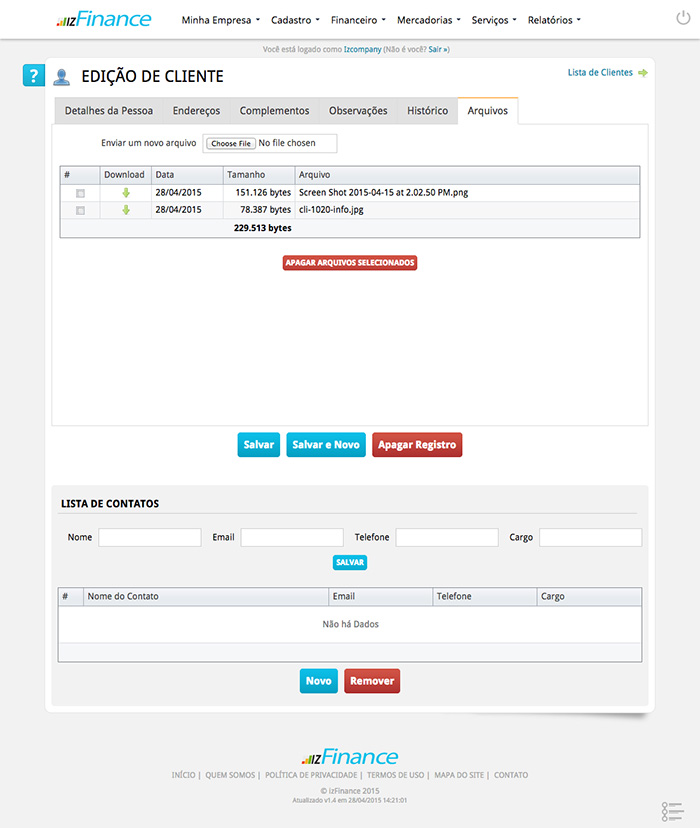
Task: Download the Screen Shot PNG file
Action: (126, 193)
